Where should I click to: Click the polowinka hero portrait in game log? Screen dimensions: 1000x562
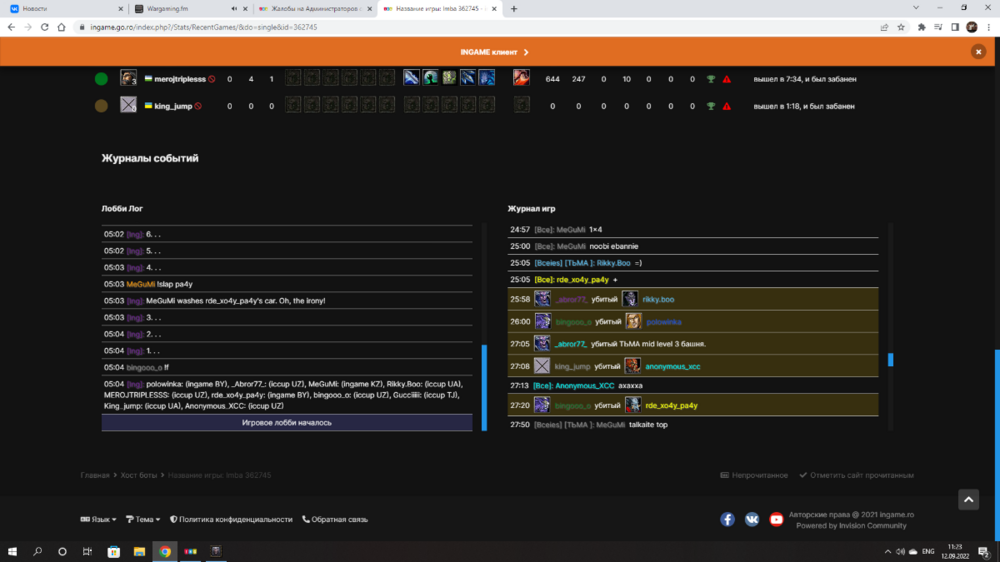click(633, 321)
